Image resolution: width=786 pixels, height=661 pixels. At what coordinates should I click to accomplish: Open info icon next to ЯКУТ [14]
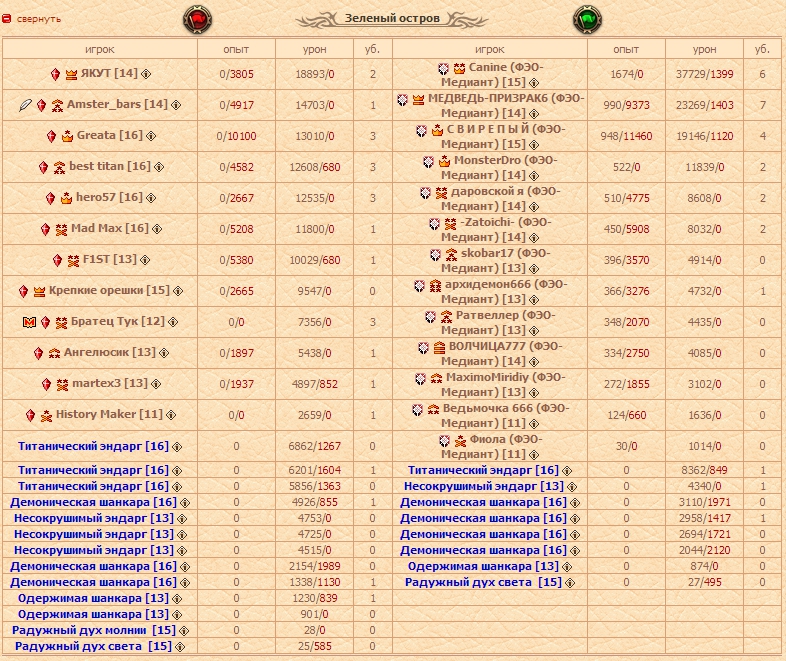tap(146, 74)
